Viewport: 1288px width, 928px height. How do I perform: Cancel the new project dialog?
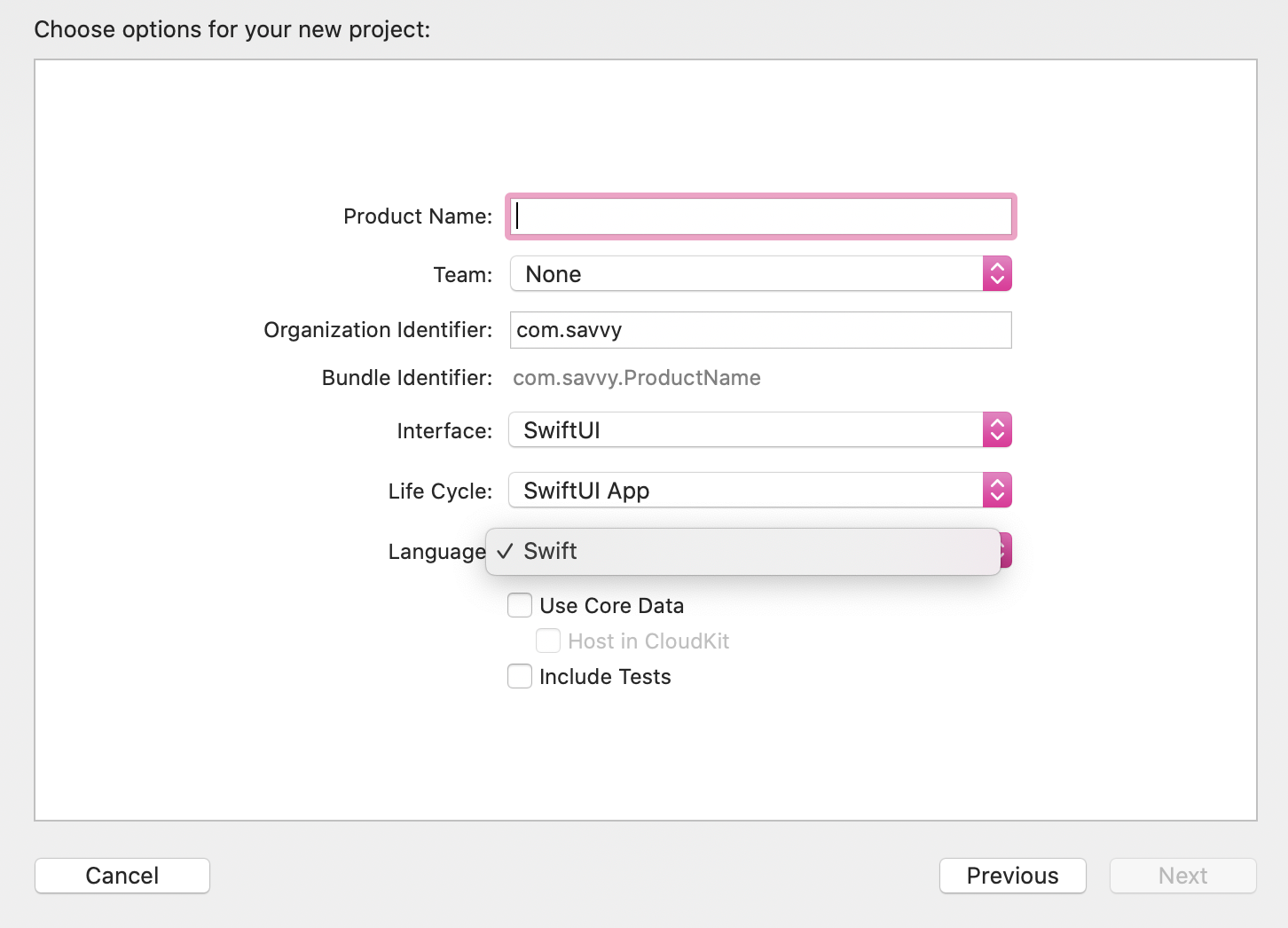pos(122,876)
